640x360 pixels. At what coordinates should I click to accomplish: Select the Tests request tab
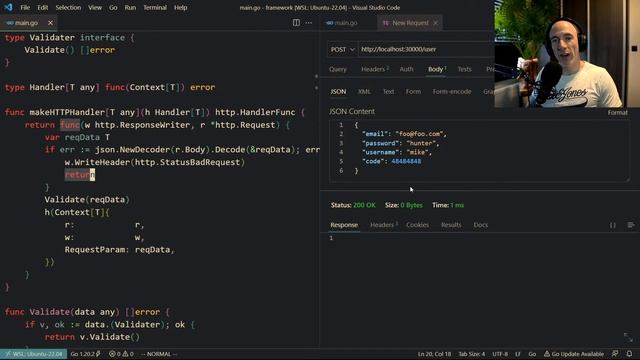[464, 69]
